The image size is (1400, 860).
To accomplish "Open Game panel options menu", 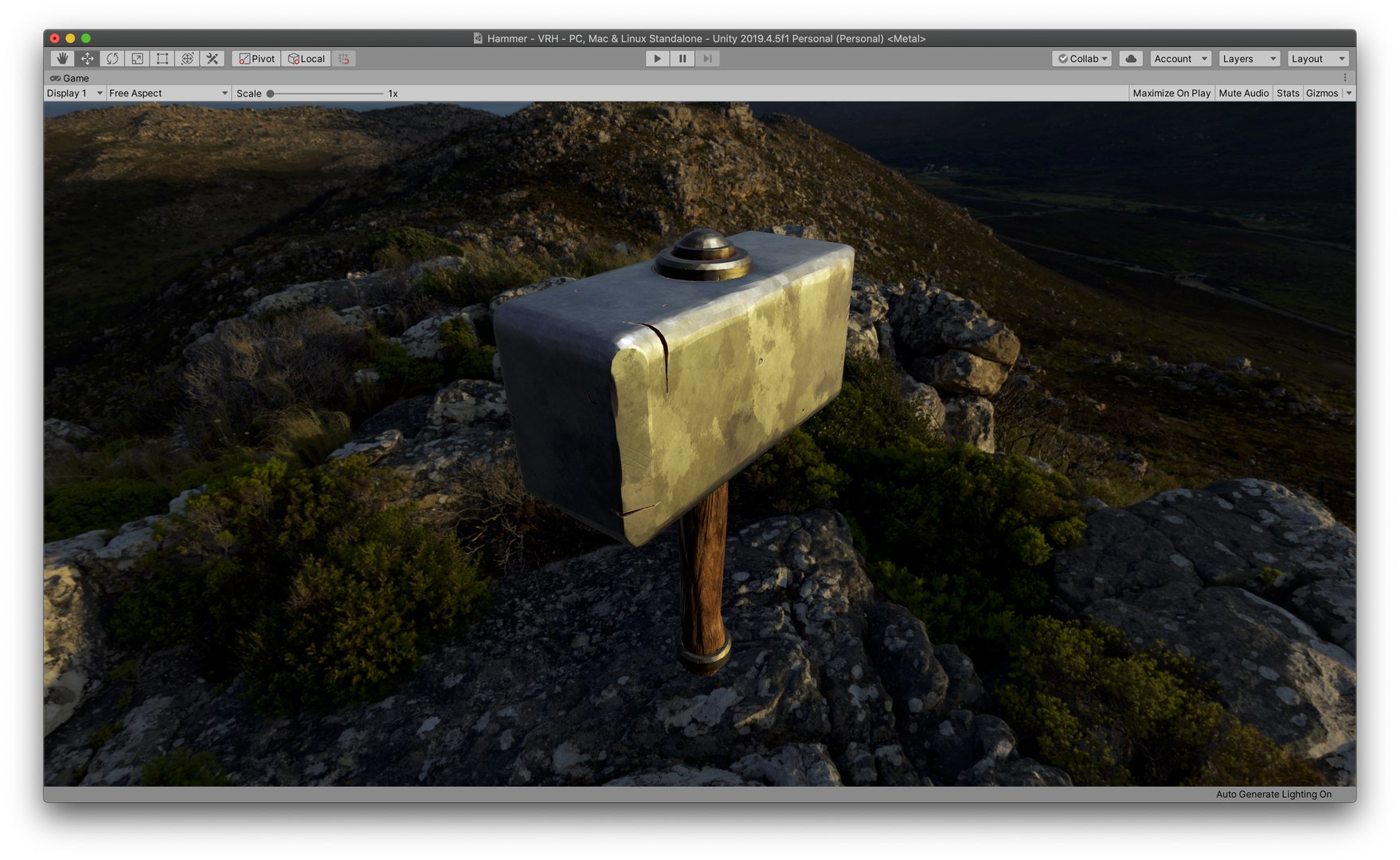I will (x=1345, y=78).
